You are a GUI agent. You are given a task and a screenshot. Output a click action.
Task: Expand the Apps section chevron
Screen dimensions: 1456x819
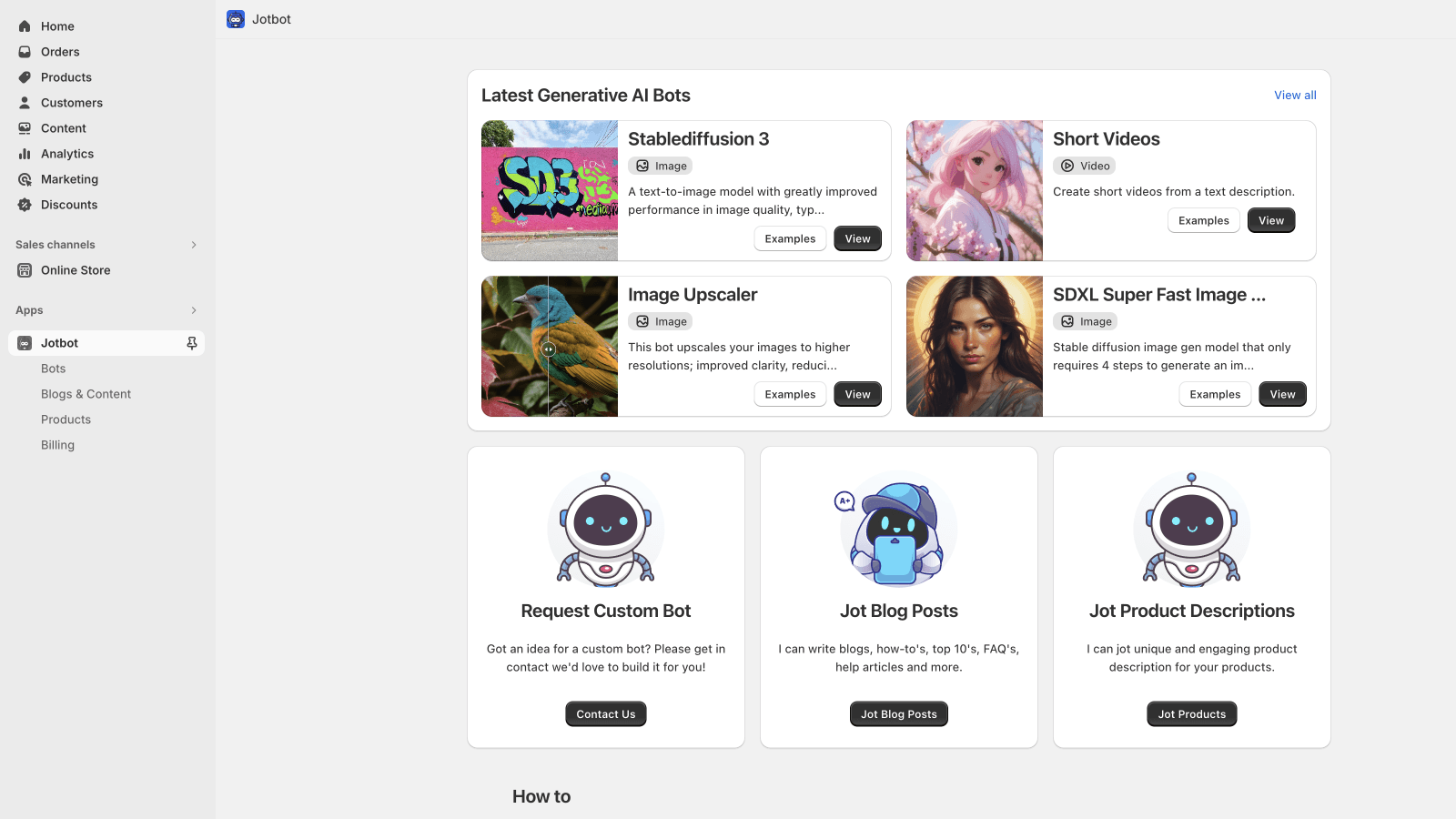[x=193, y=310]
